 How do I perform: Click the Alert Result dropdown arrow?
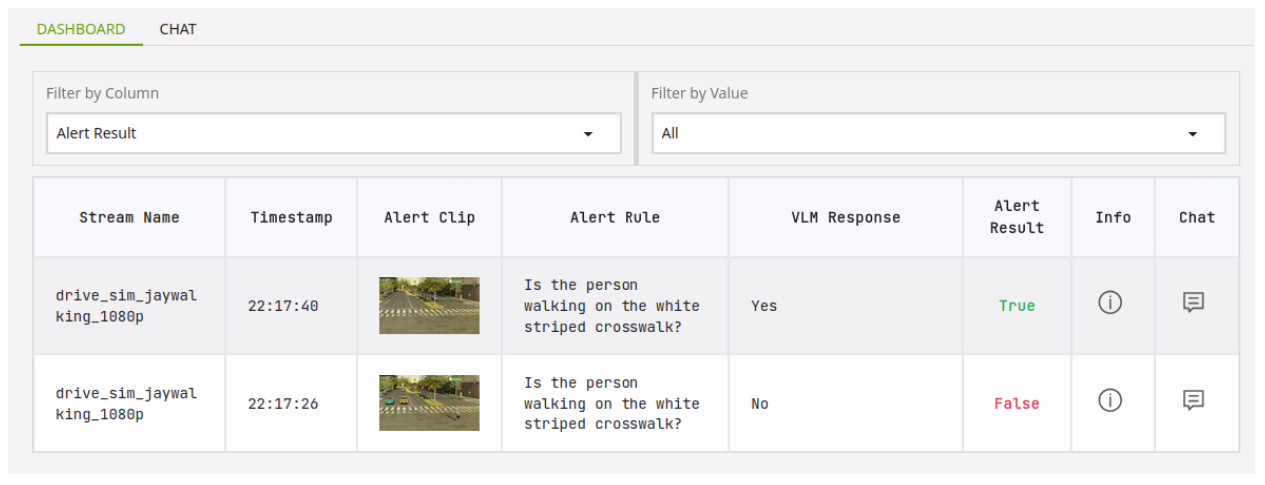coord(588,134)
